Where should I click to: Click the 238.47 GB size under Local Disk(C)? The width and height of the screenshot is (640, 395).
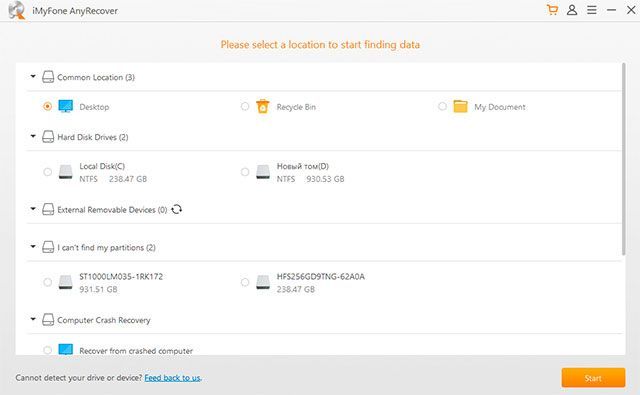point(128,179)
